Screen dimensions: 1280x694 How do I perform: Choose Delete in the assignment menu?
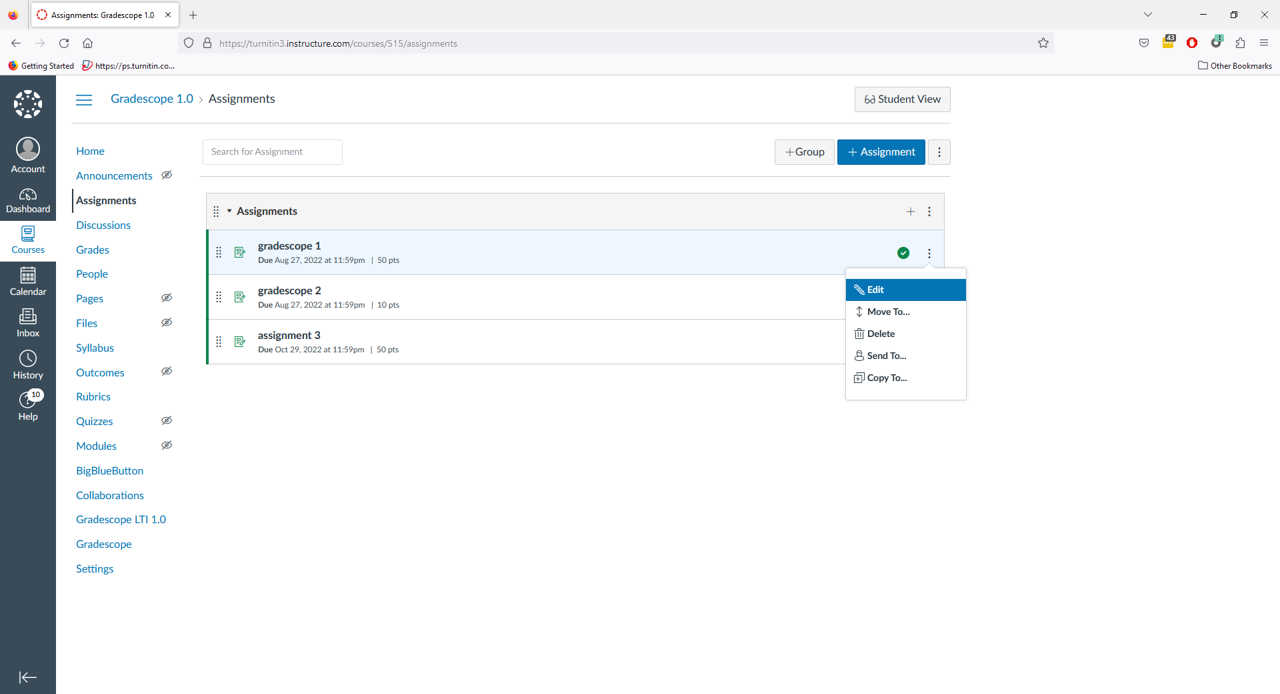click(x=906, y=334)
